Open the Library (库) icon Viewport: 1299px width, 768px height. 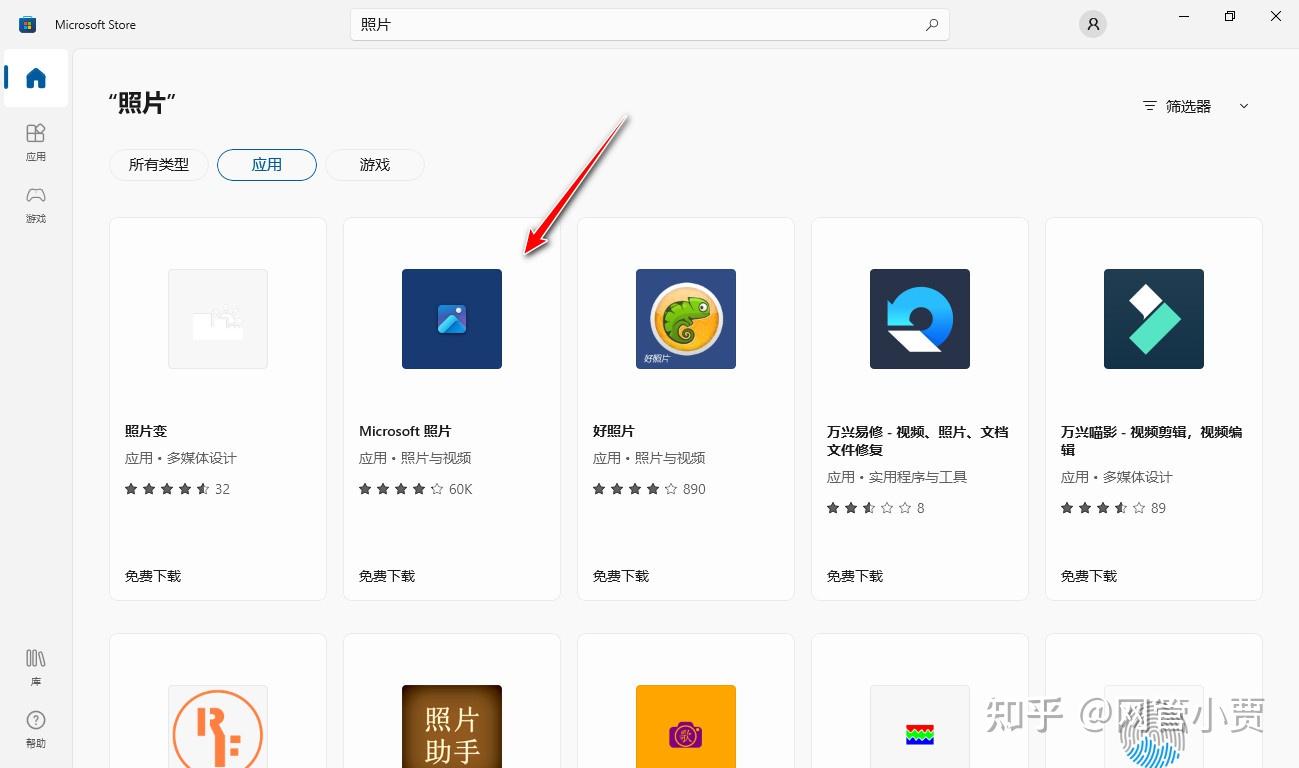(x=36, y=667)
